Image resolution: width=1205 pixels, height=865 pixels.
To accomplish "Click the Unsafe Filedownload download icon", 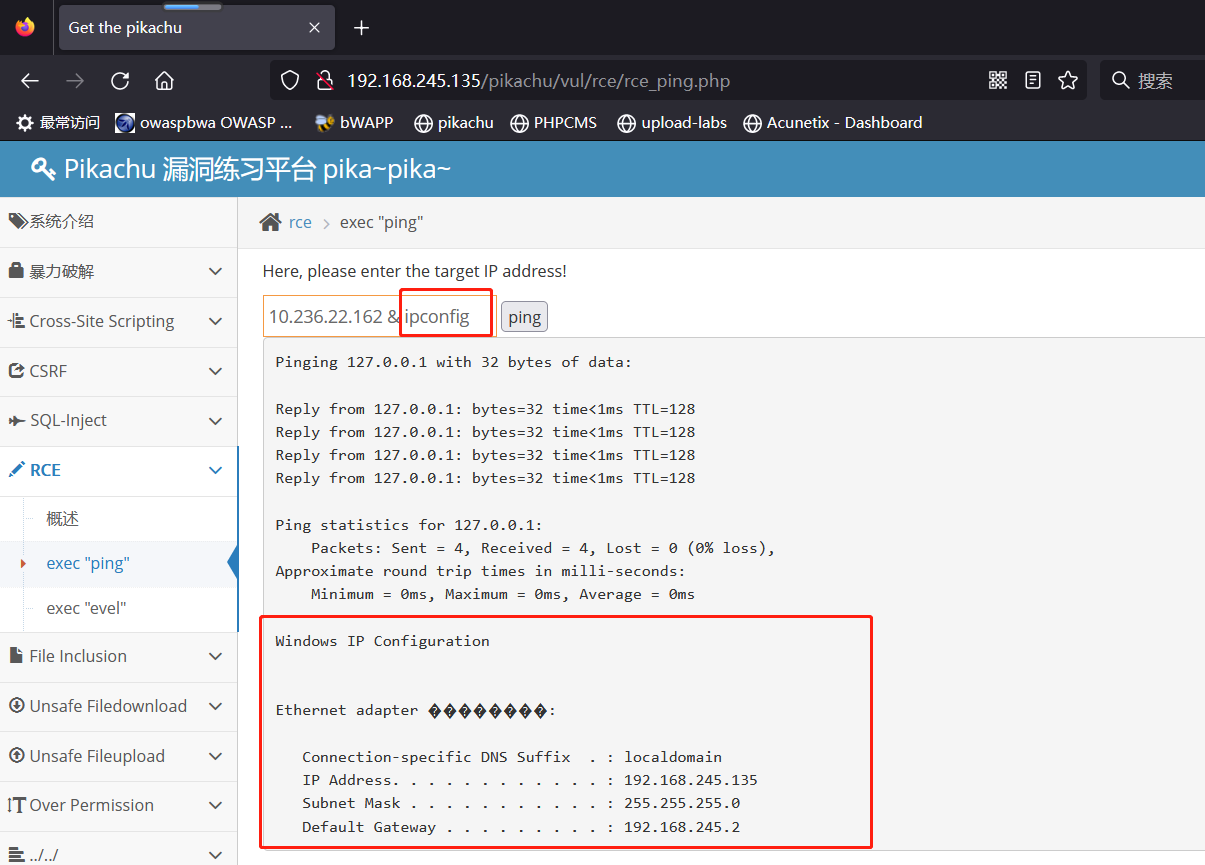I will (16, 706).
